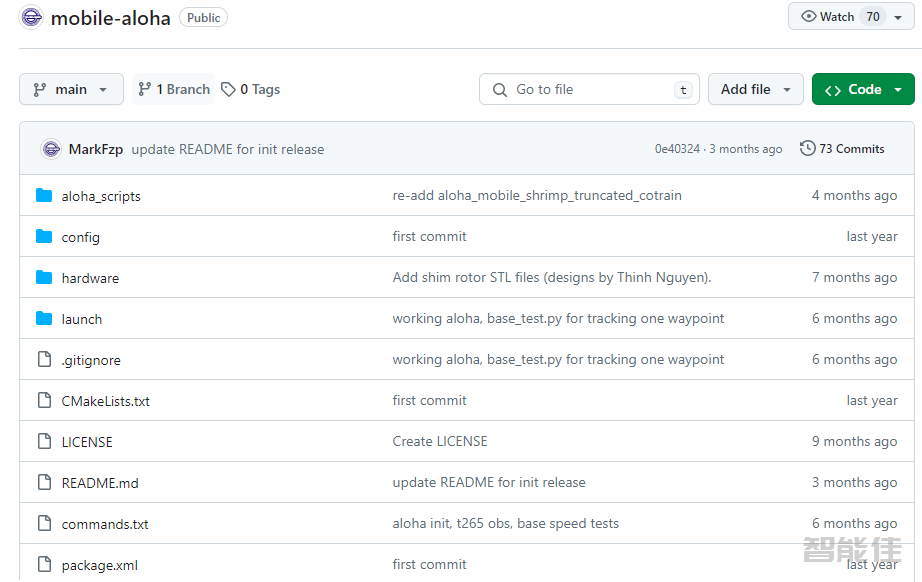
Task: Open the package.xml file
Action: 99,566
